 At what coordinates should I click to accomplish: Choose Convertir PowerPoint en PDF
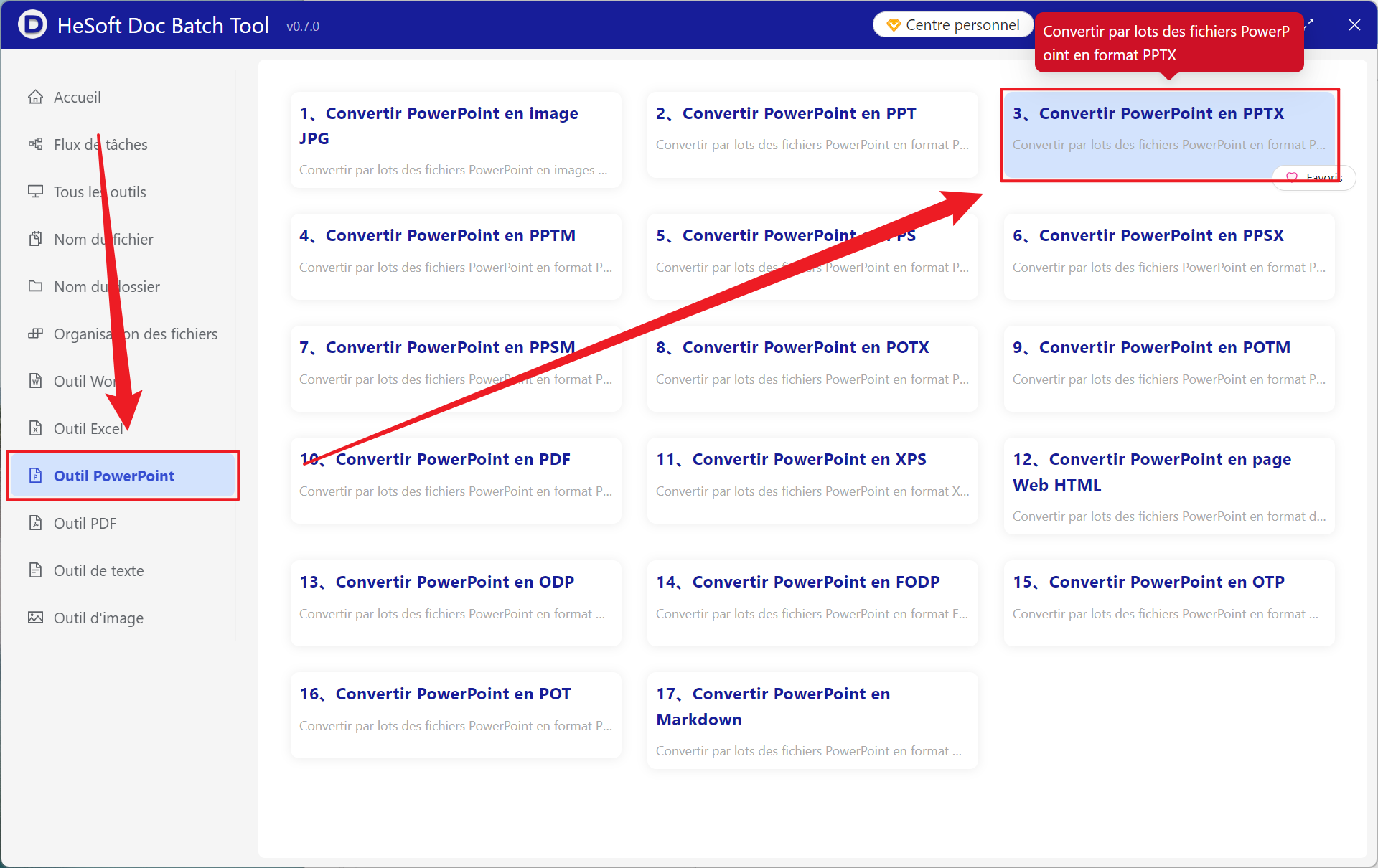click(x=456, y=481)
